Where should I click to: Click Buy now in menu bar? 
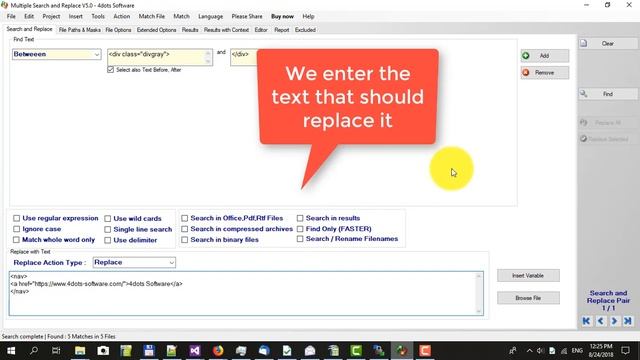(x=282, y=16)
